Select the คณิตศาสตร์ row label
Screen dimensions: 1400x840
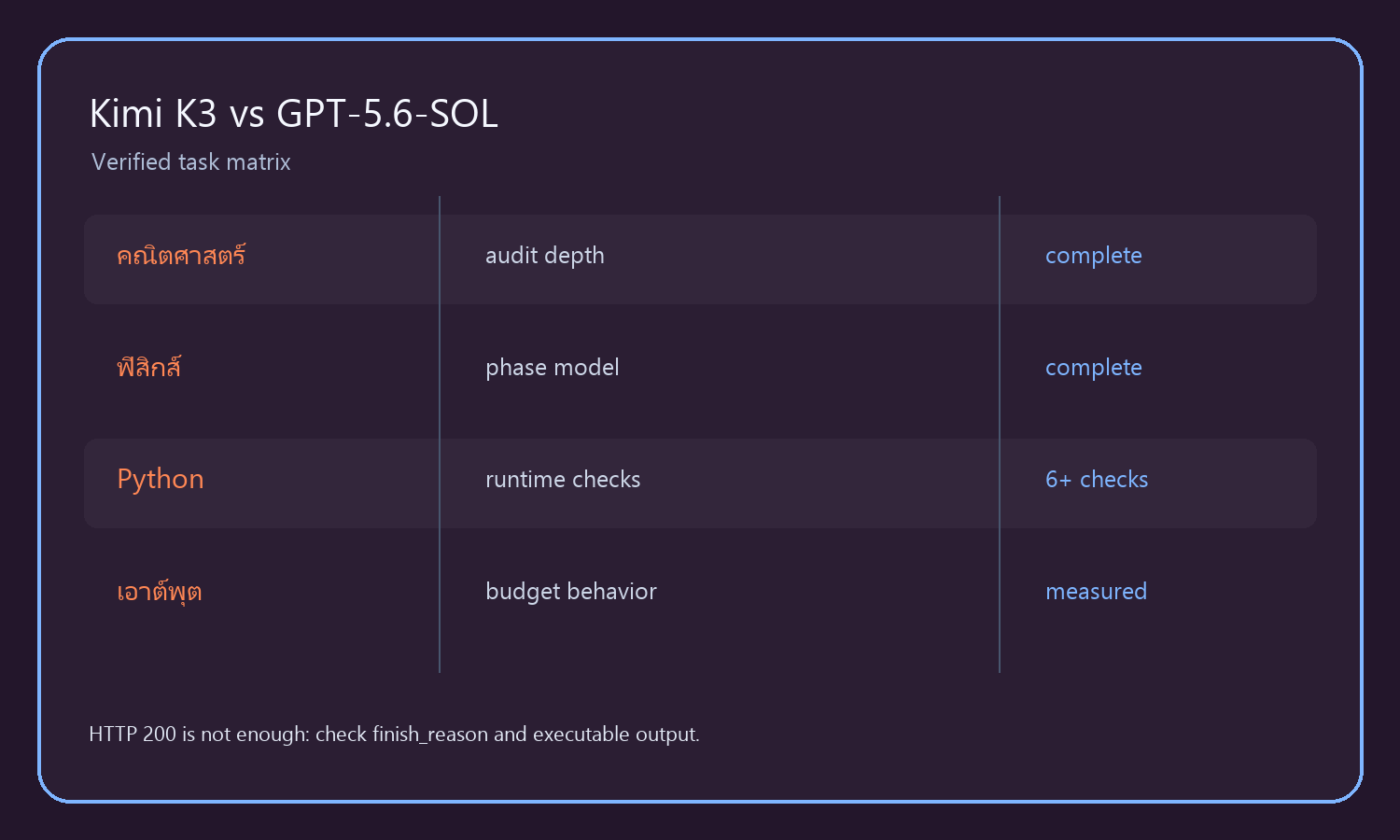tap(181, 255)
